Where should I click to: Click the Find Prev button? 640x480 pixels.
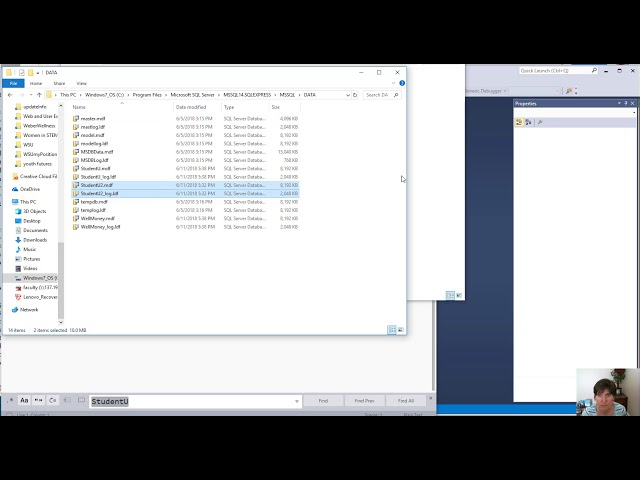tap(364, 401)
